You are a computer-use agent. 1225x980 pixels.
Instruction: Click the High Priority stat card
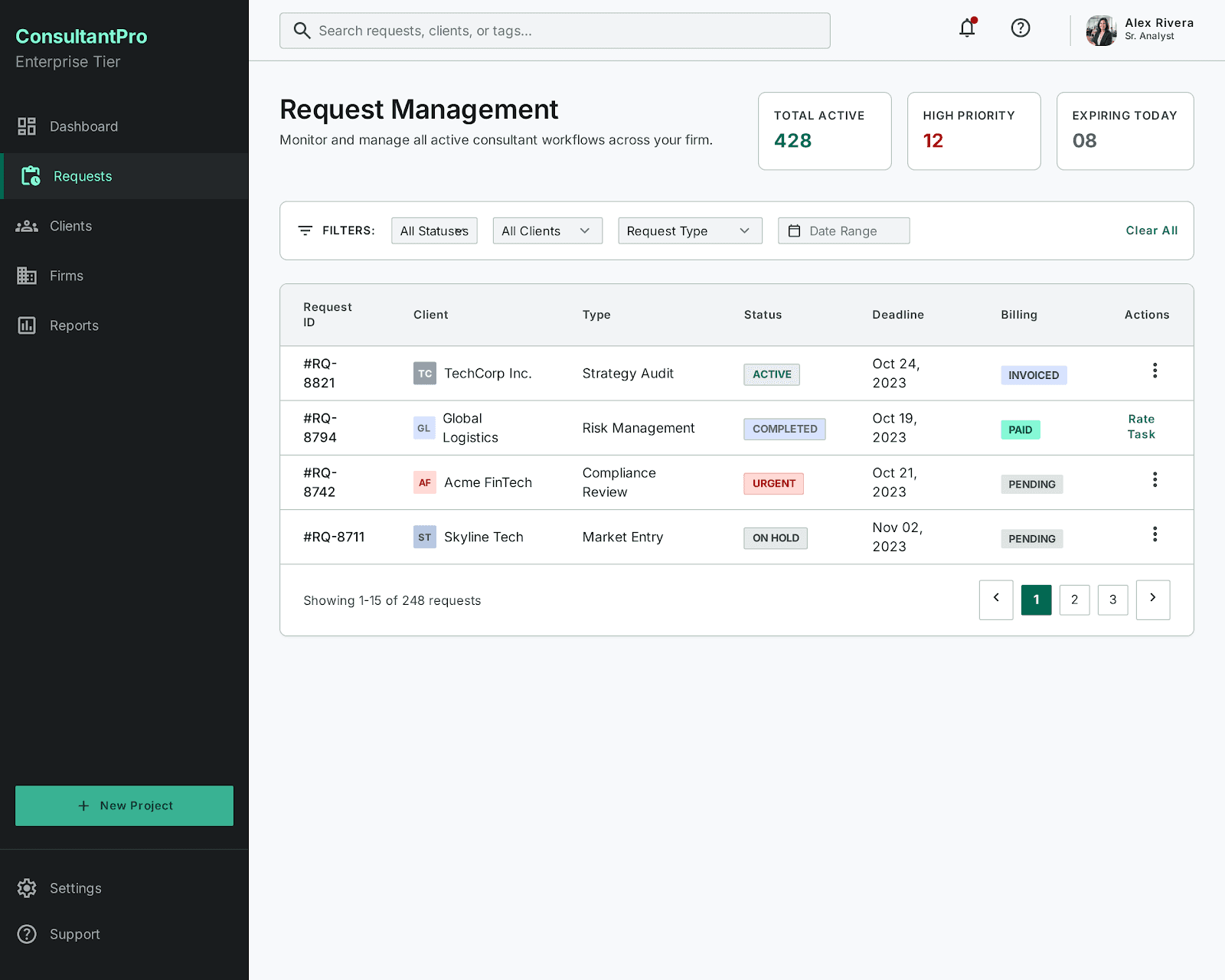click(x=974, y=131)
